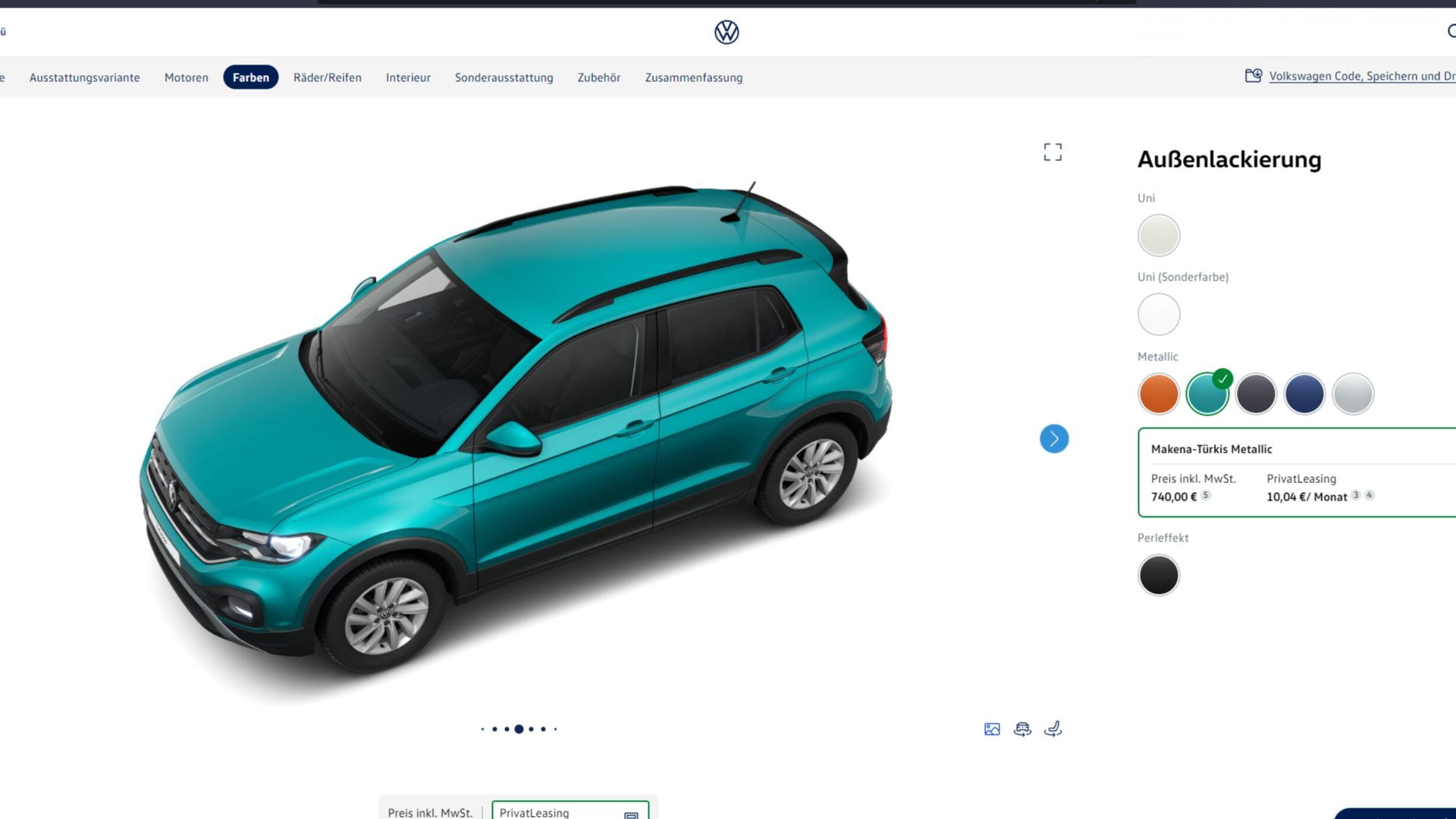The image size is (1456, 819).
Task: Open the Interieur tab
Action: tap(408, 77)
